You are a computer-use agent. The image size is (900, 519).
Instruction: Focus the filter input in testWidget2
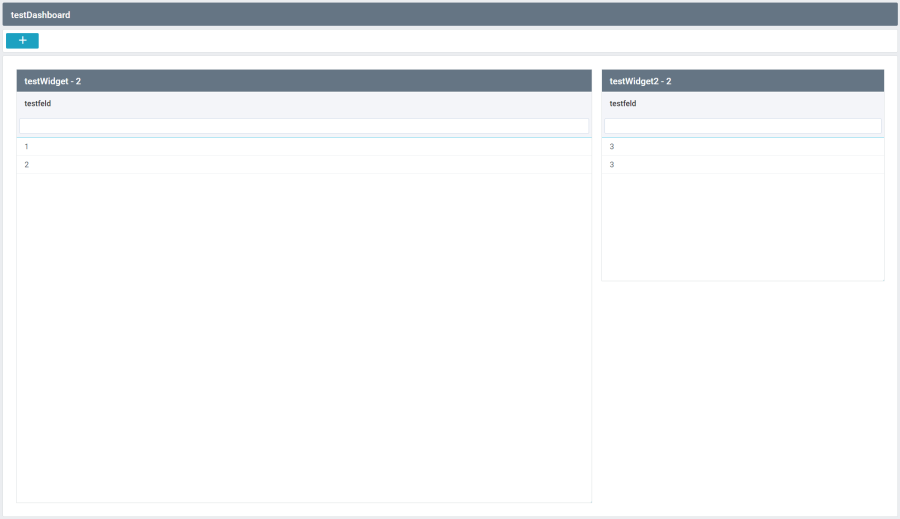(x=743, y=126)
